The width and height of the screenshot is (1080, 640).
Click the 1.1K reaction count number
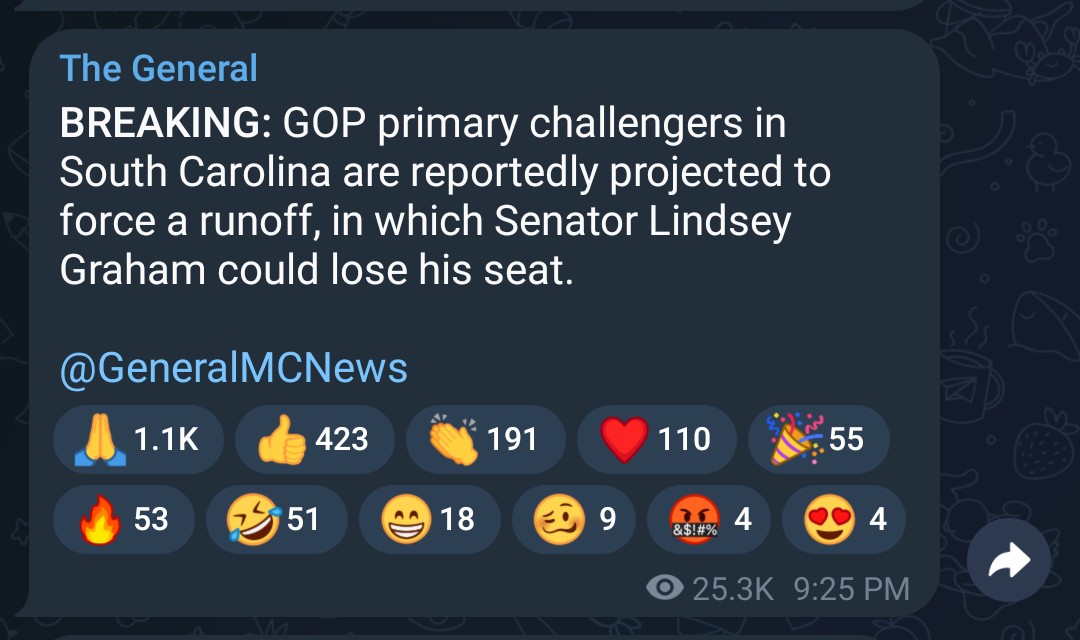pyautogui.click(x=167, y=439)
